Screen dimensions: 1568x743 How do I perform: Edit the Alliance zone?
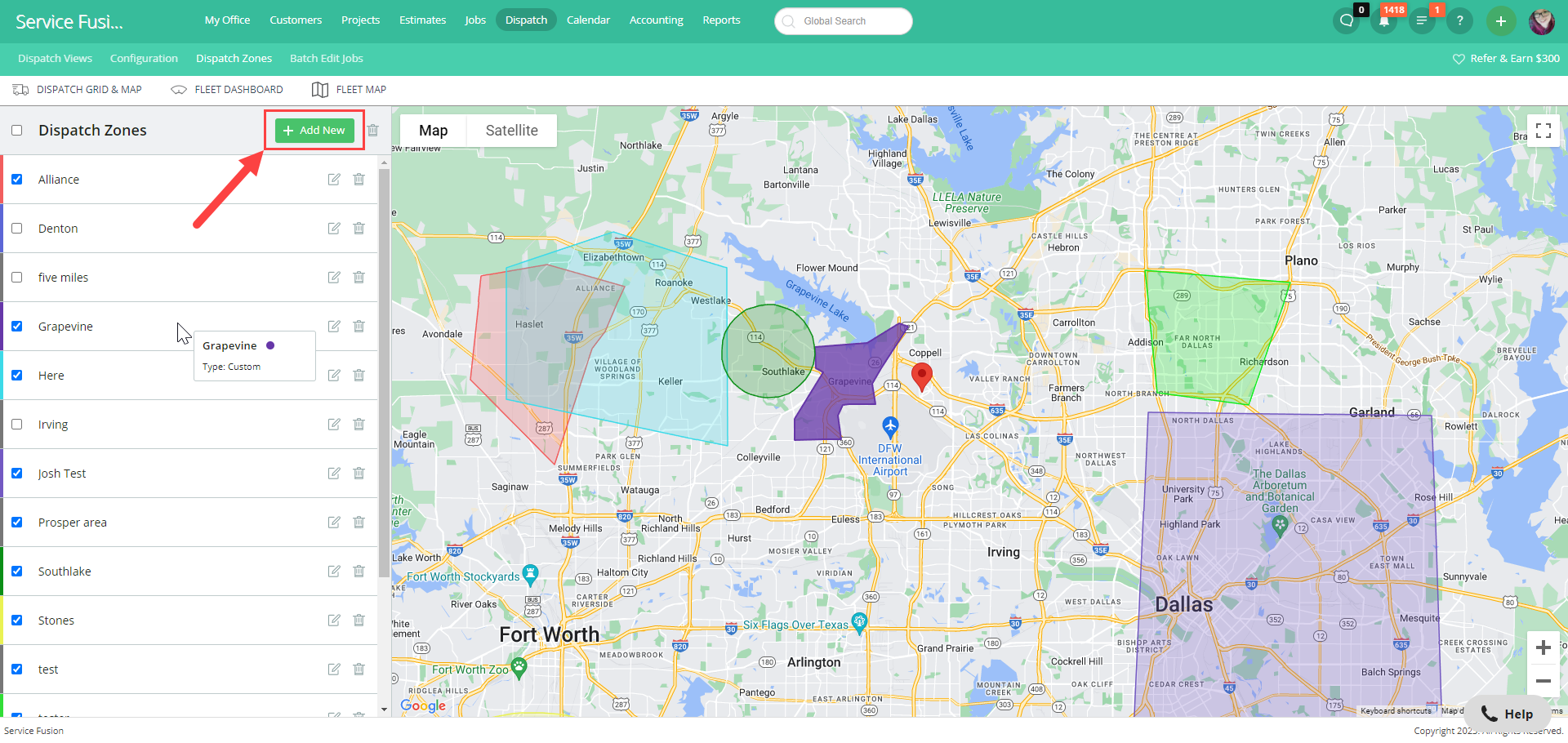click(334, 180)
